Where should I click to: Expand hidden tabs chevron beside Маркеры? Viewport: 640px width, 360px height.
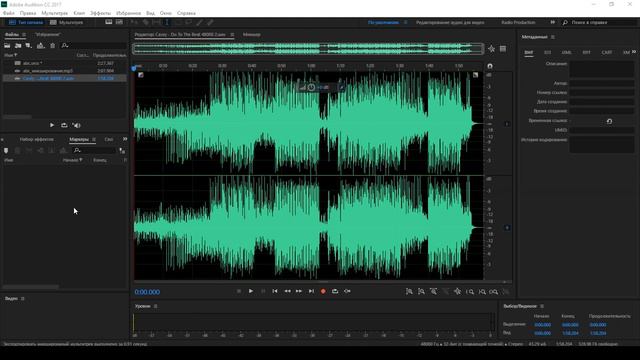[x=125, y=139]
